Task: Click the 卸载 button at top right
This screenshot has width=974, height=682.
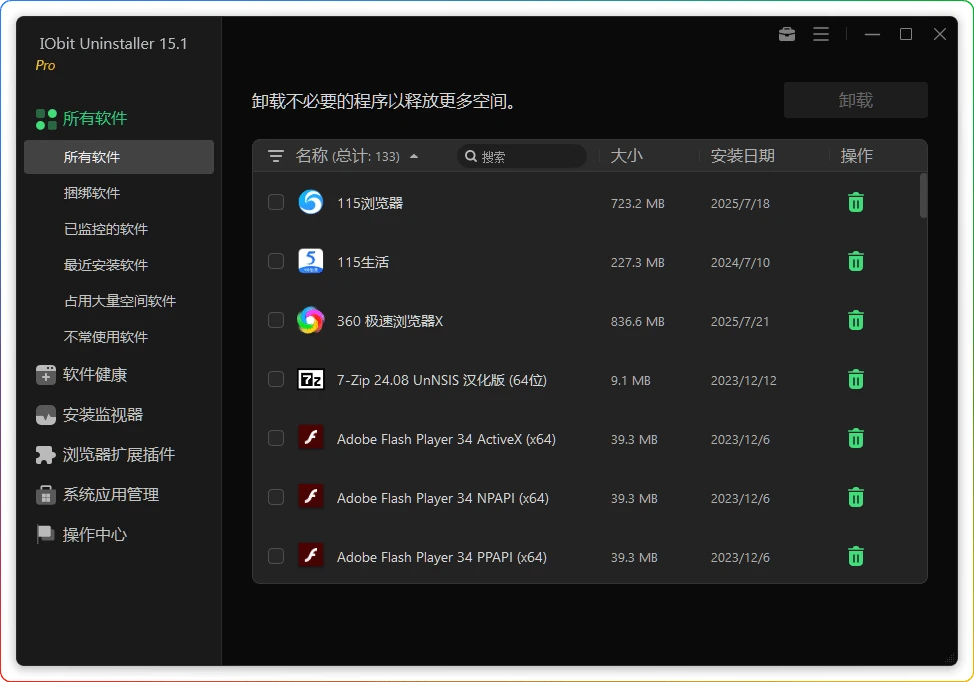Action: click(855, 100)
